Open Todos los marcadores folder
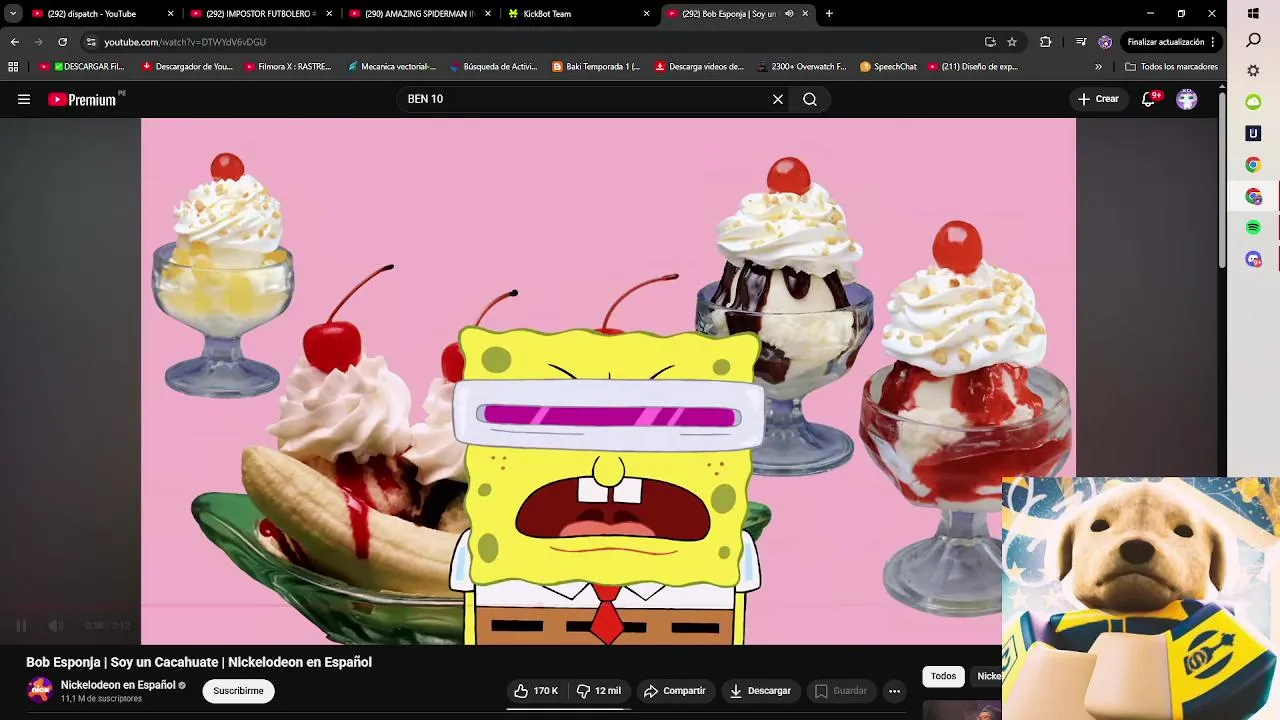Image resolution: width=1280 pixels, height=720 pixels. 1171,67
